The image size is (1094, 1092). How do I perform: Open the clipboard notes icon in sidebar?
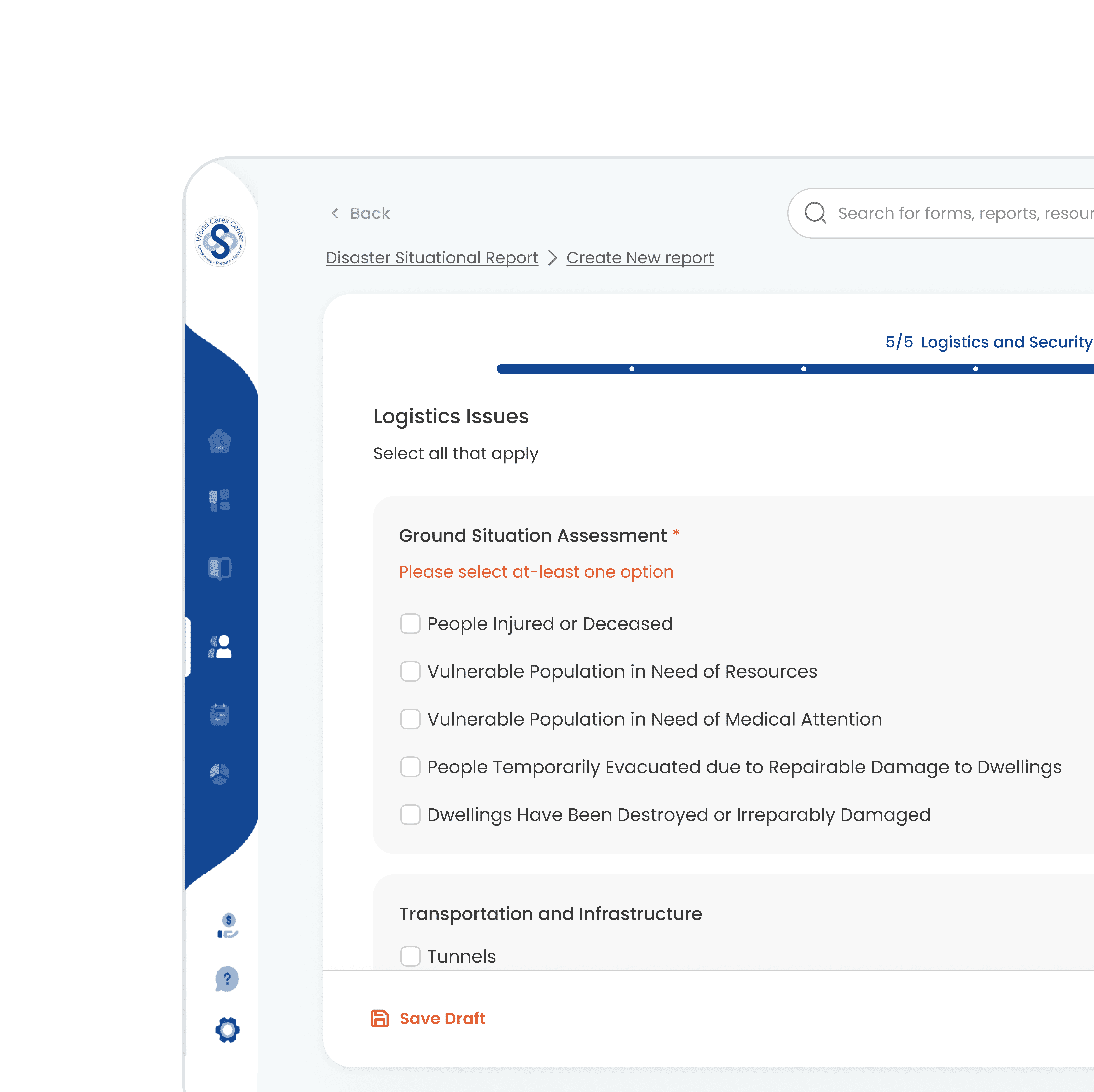click(x=220, y=714)
